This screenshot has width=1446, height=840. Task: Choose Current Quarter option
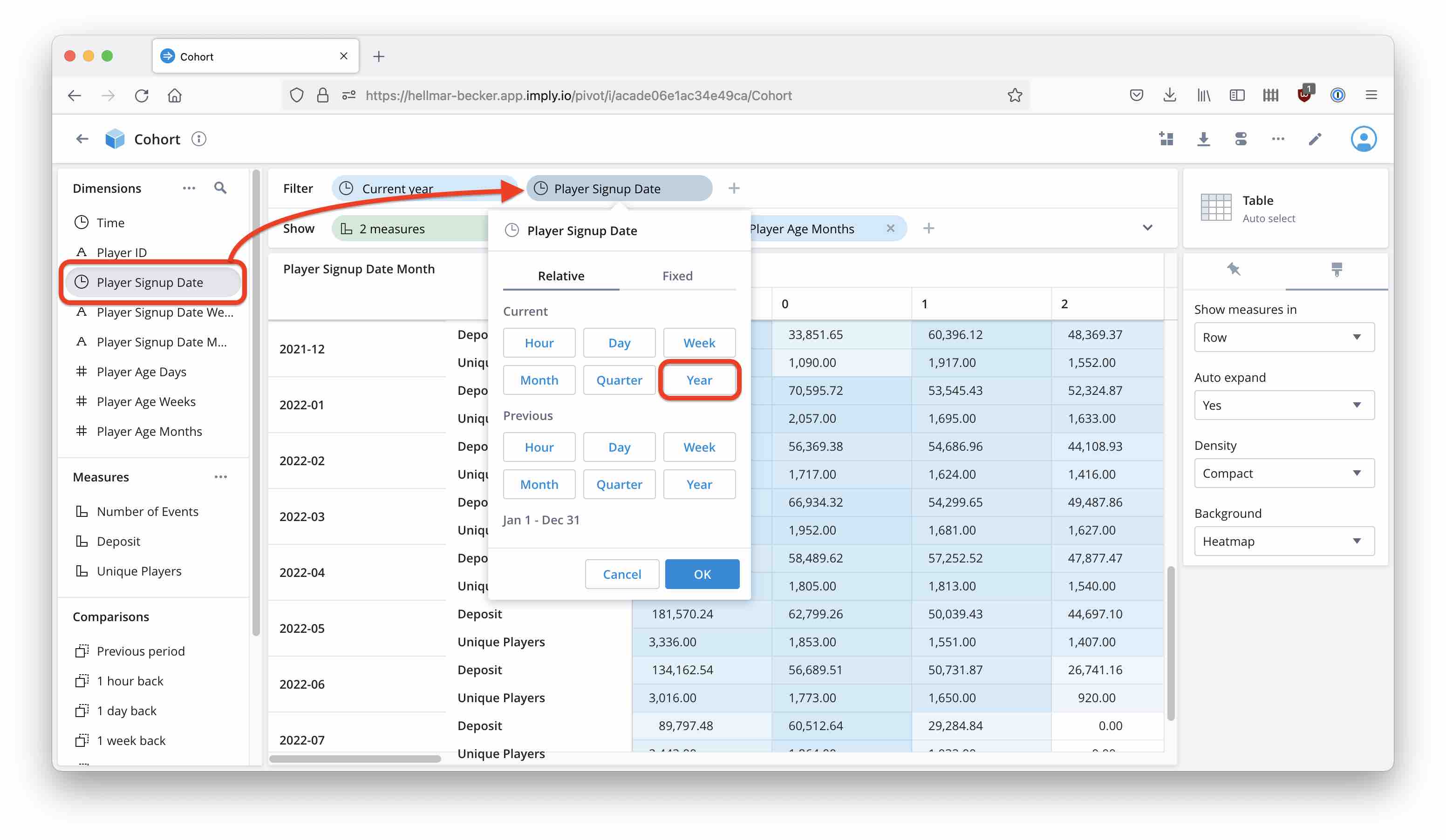[619, 380]
